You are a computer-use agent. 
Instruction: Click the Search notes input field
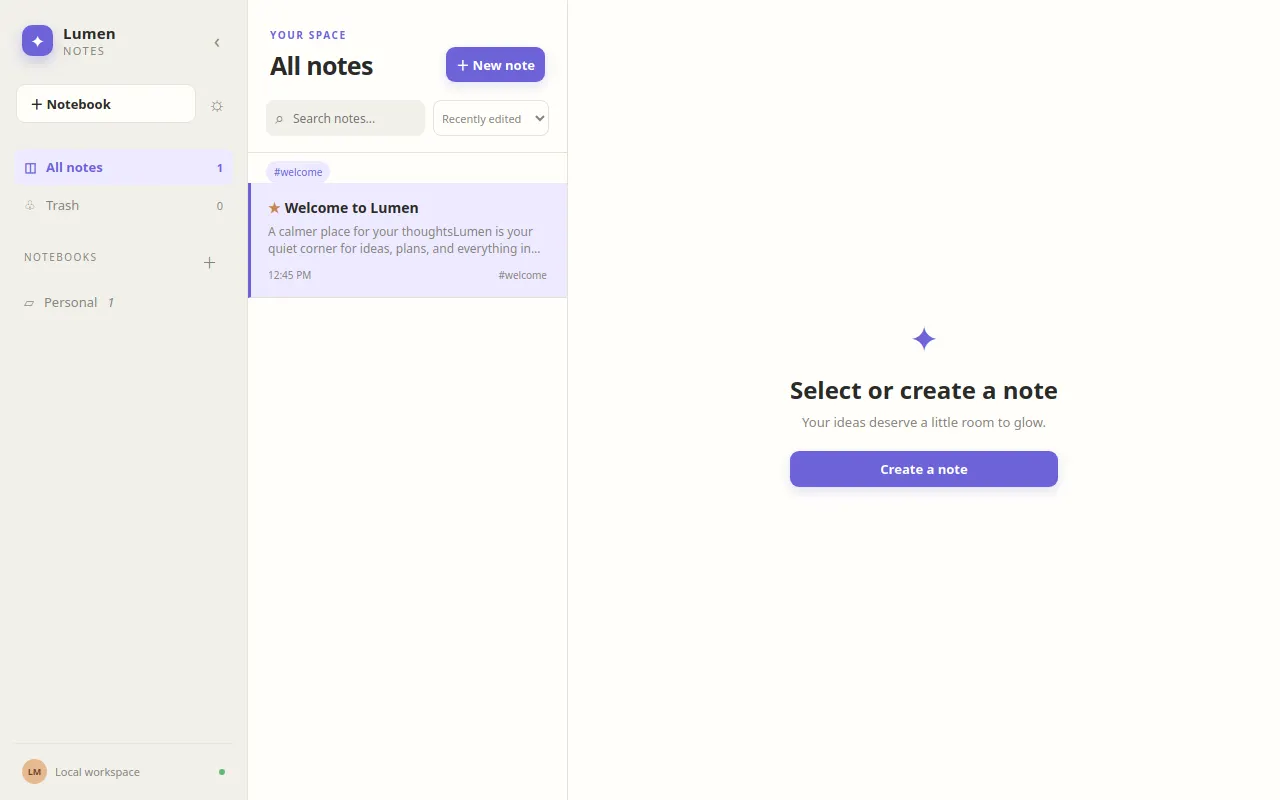[x=346, y=118]
